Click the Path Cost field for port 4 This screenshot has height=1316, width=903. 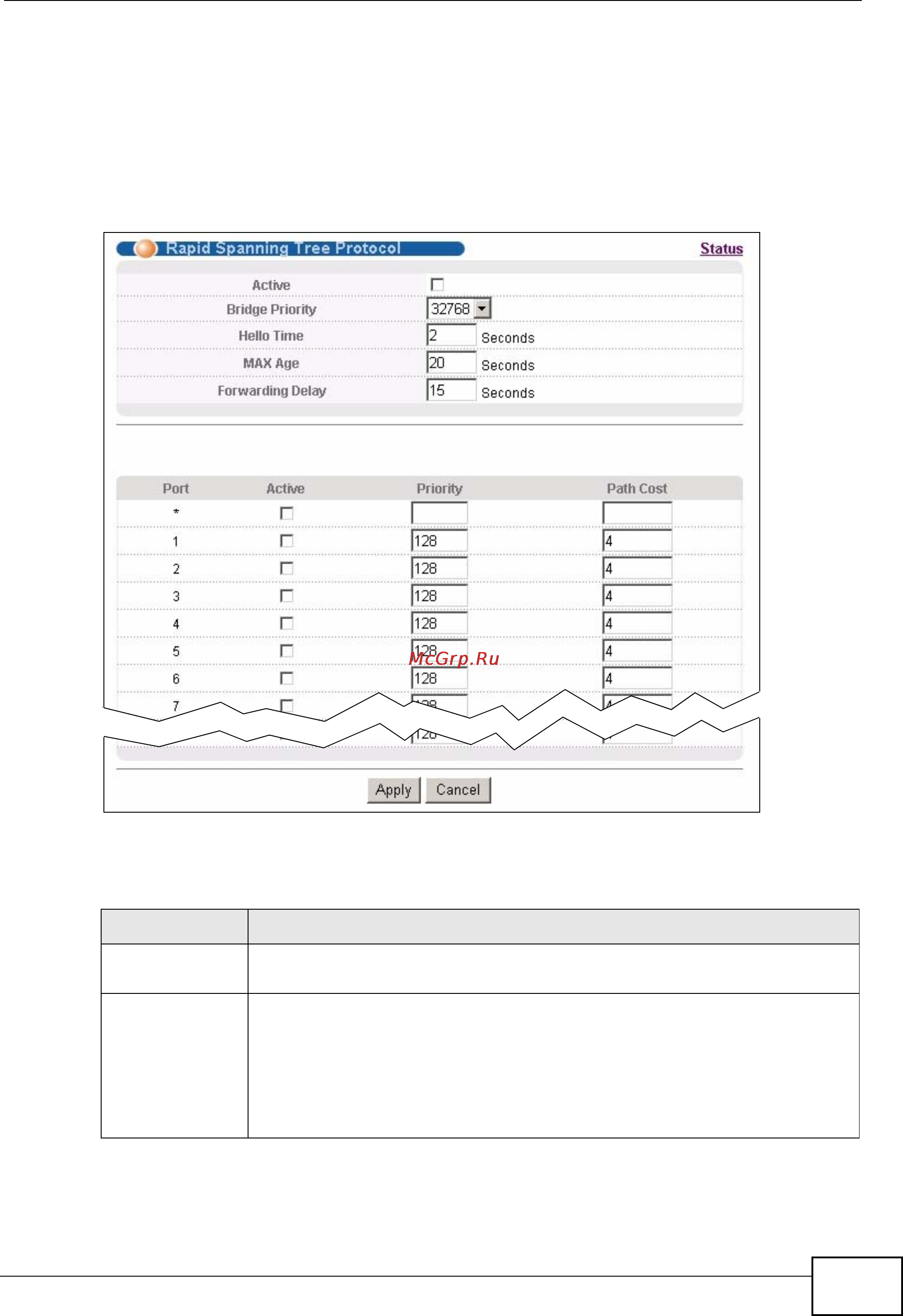pos(637,624)
